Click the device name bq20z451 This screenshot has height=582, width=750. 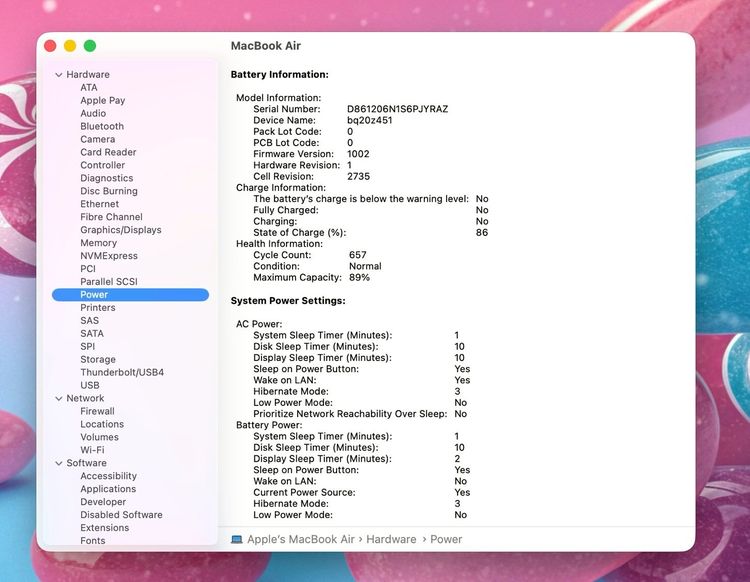[x=370, y=121]
